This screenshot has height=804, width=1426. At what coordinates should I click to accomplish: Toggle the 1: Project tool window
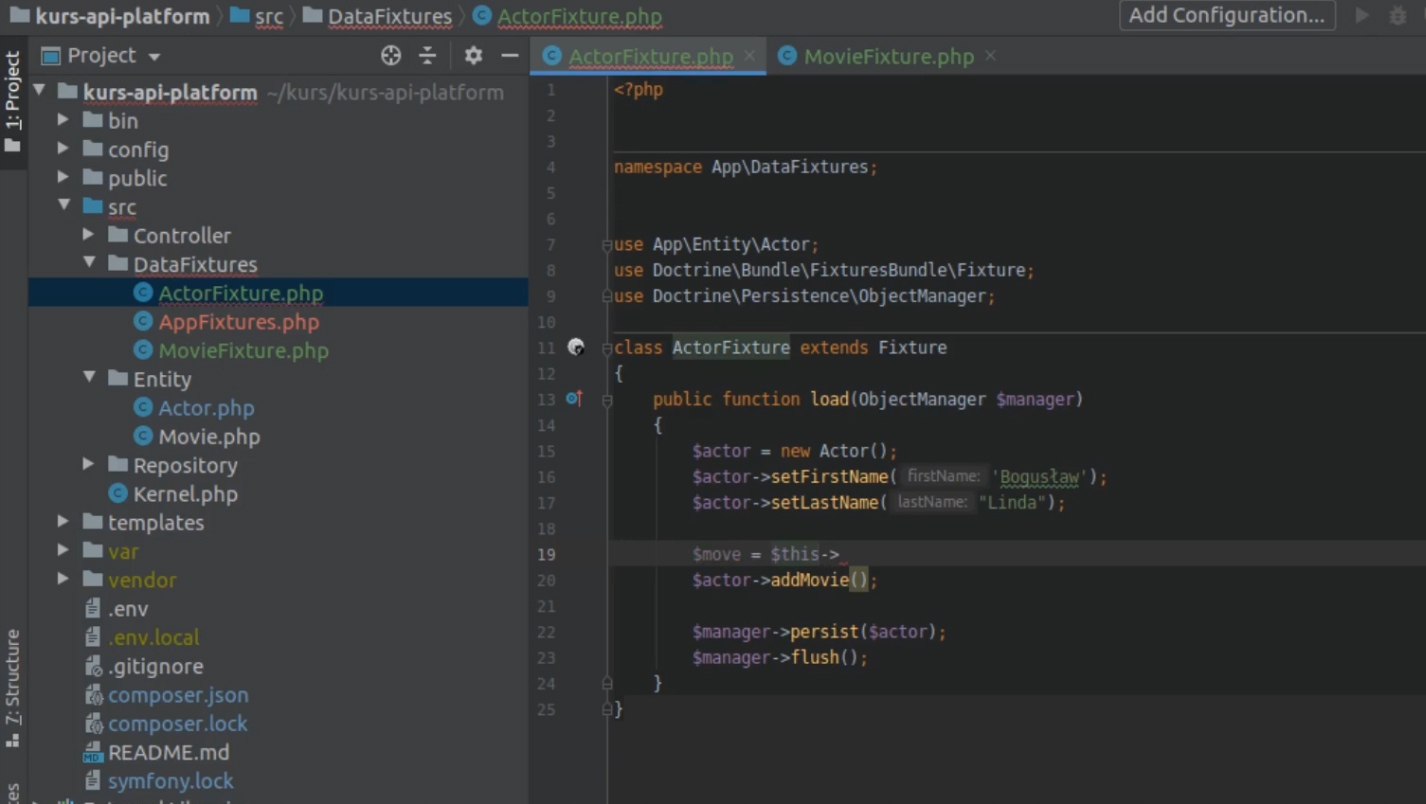click(13, 100)
